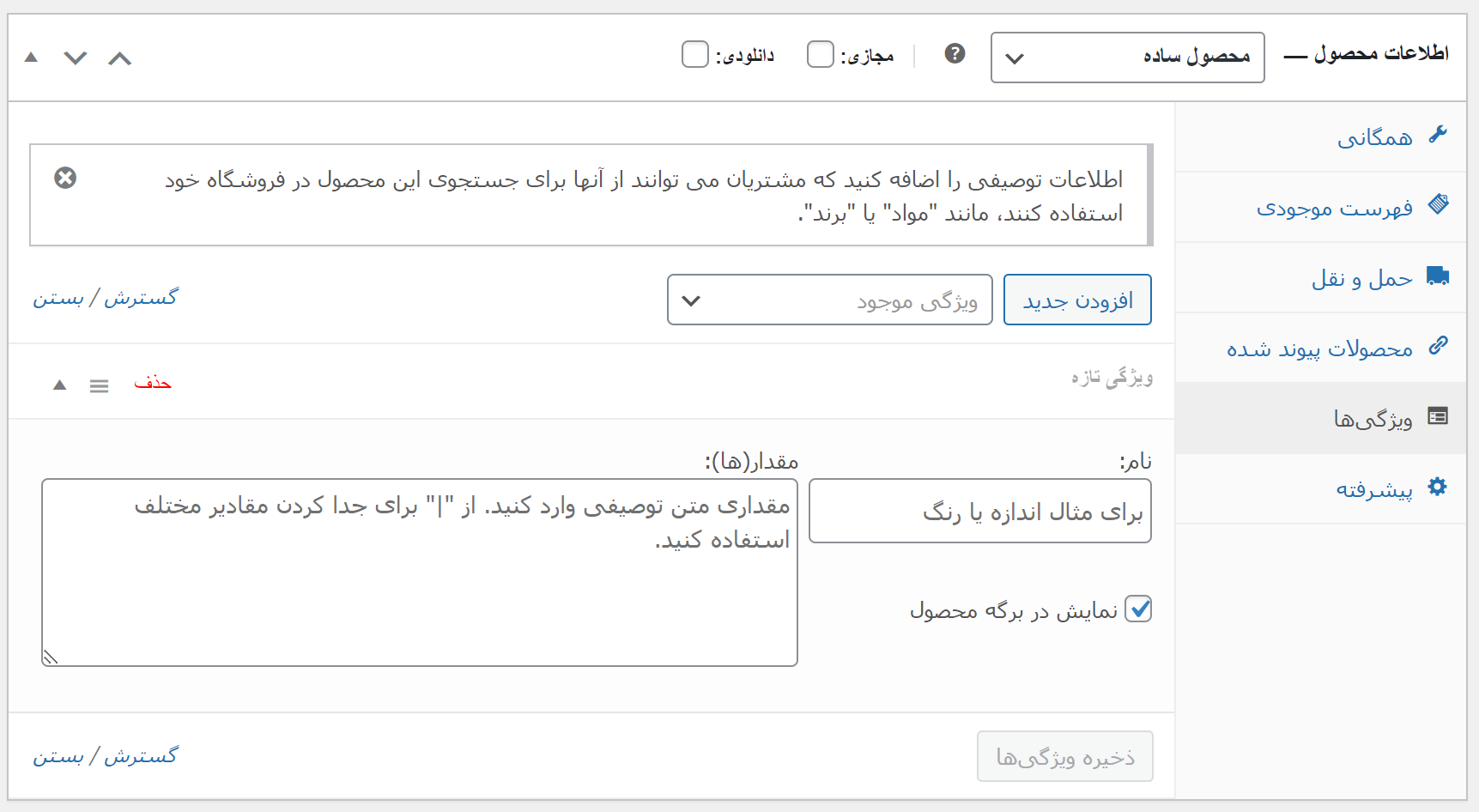Uncheck نمایش در برگه محصول
The width and height of the screenshot is (1479, 812).
tap(1138, 609)
